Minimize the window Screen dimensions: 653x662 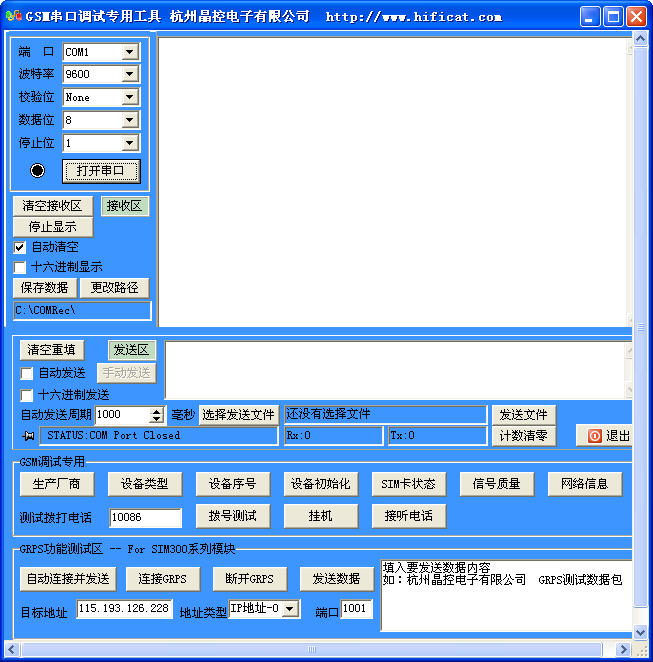click(x=590, y=17)
